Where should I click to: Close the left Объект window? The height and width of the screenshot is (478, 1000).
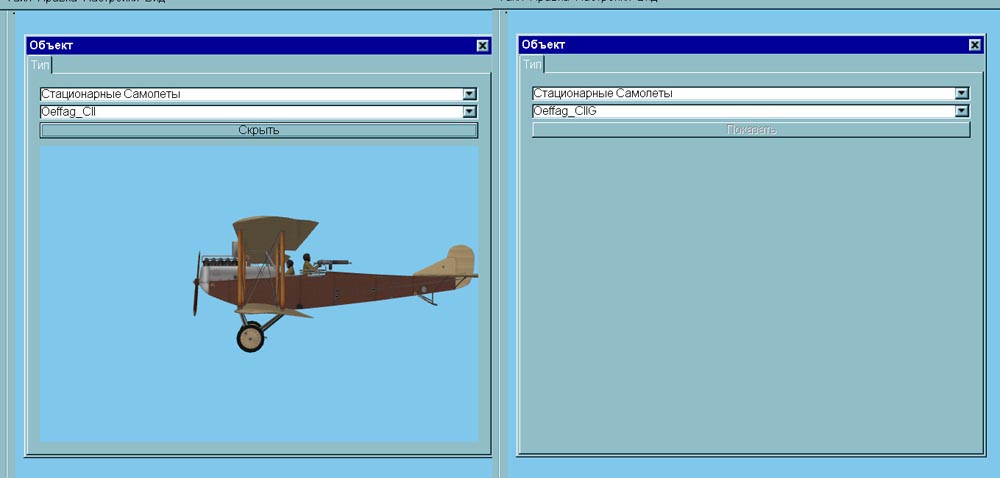483,45
